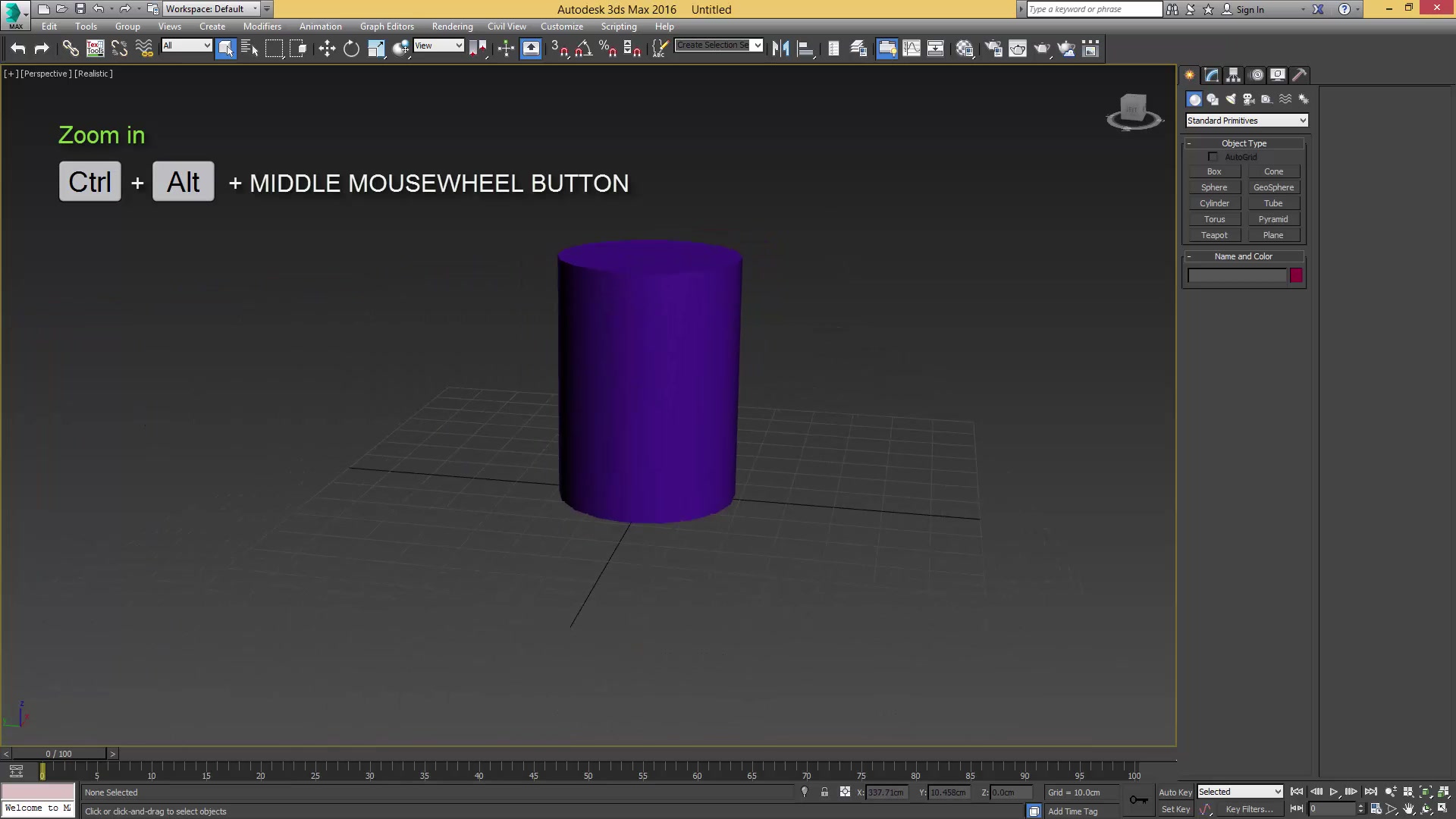Toggle Auto Key mode
The height and width of the screenshot is (819, 1456).
[x=1175, y=792]
